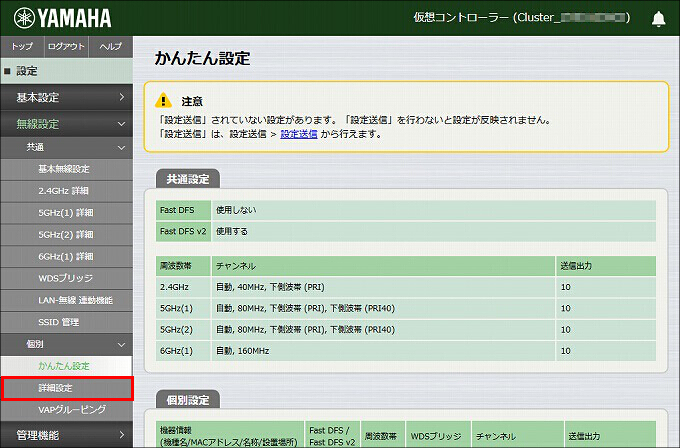Click the 仮想コントローラー cluster title

pyautogui.click(x=522, y=18)
